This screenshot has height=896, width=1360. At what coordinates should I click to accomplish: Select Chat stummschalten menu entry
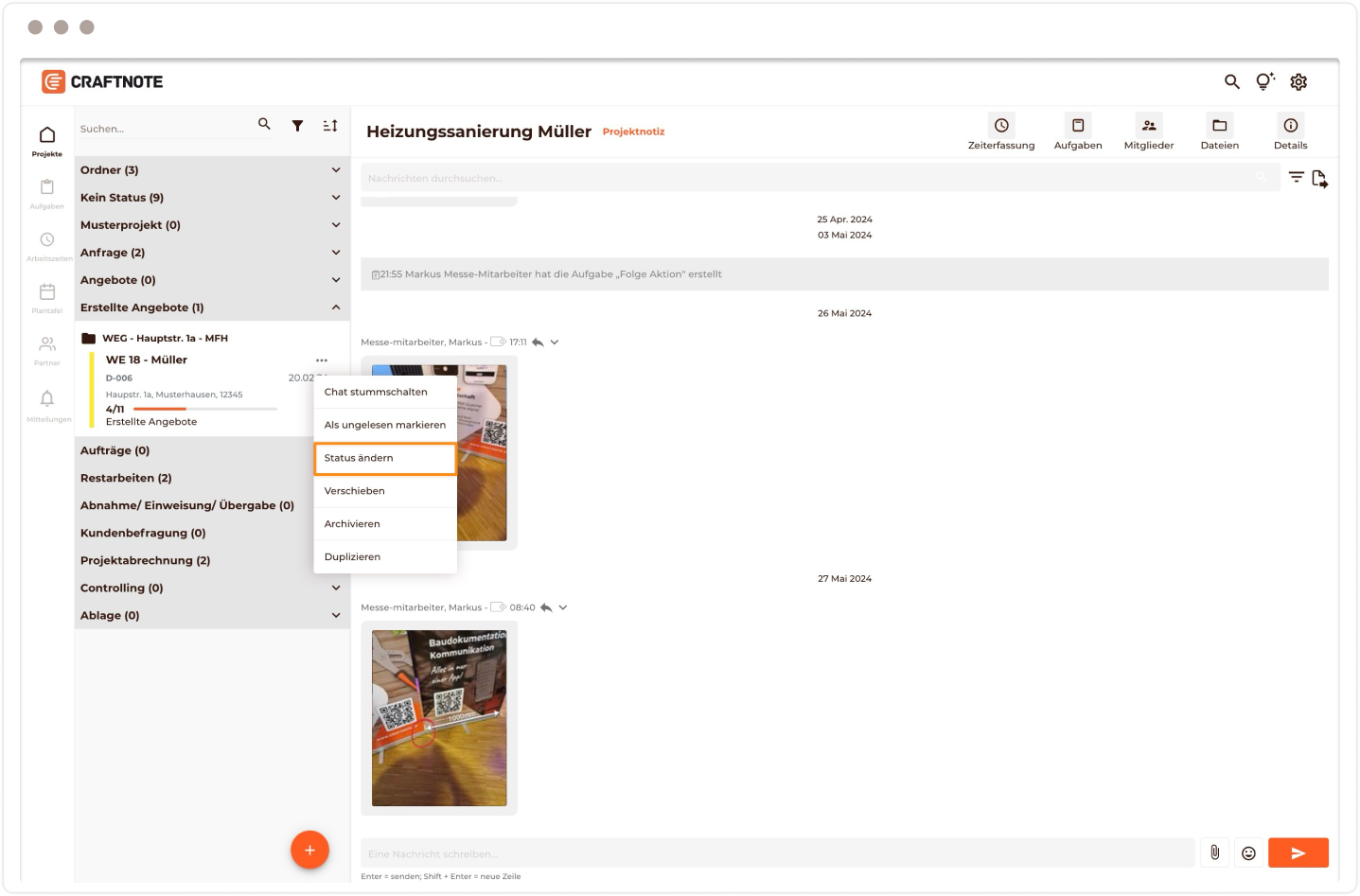[x=384, y=392]
